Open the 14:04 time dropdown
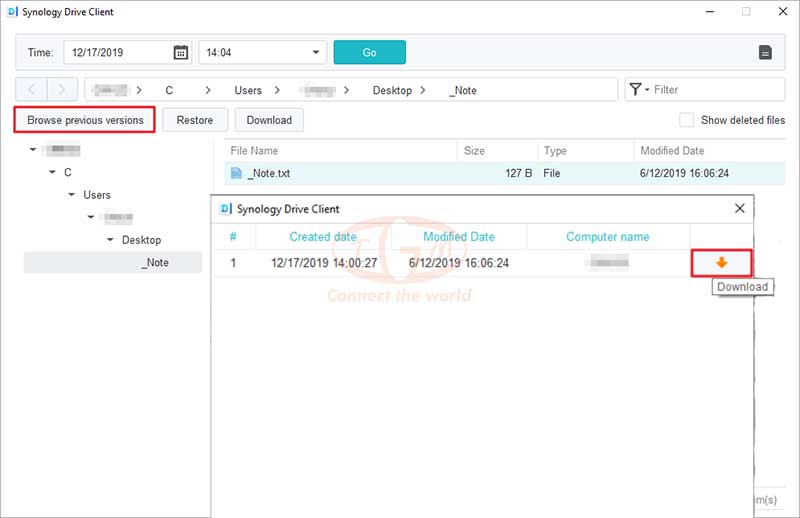This screenshot has height=518, width=800. [262, 52]
